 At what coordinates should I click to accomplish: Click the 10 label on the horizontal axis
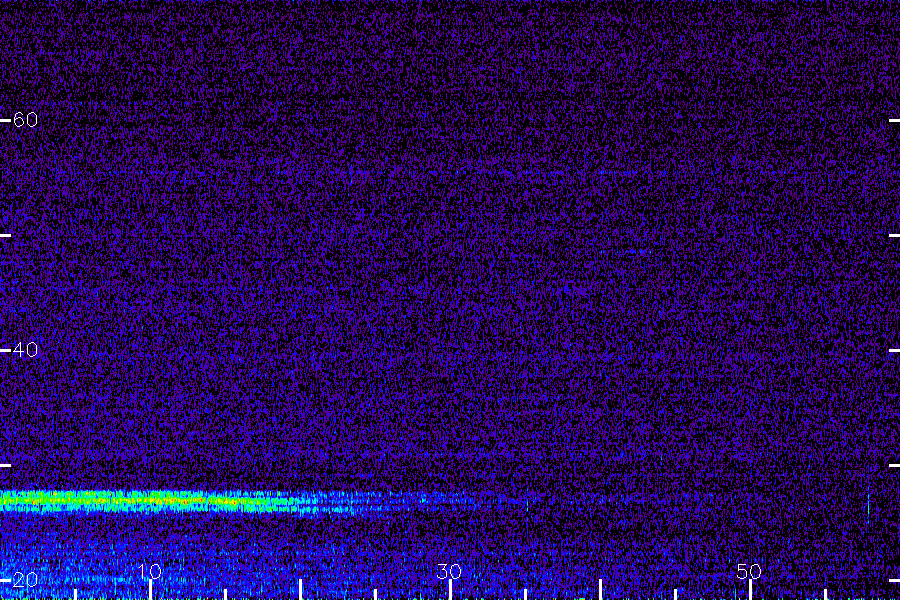point(150,571)
